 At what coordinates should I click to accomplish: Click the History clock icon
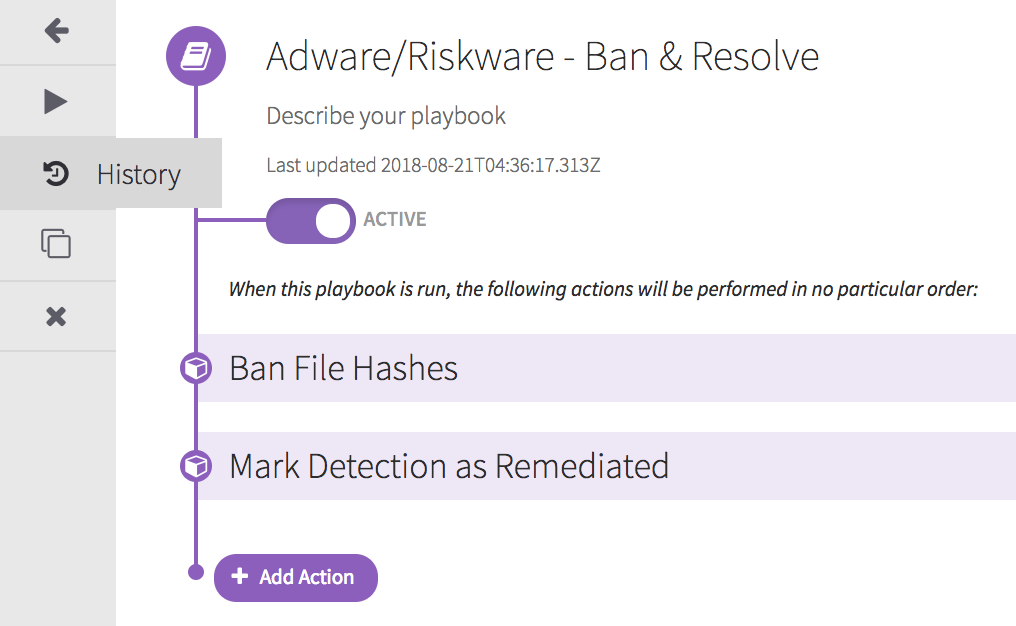coord(56,174)
